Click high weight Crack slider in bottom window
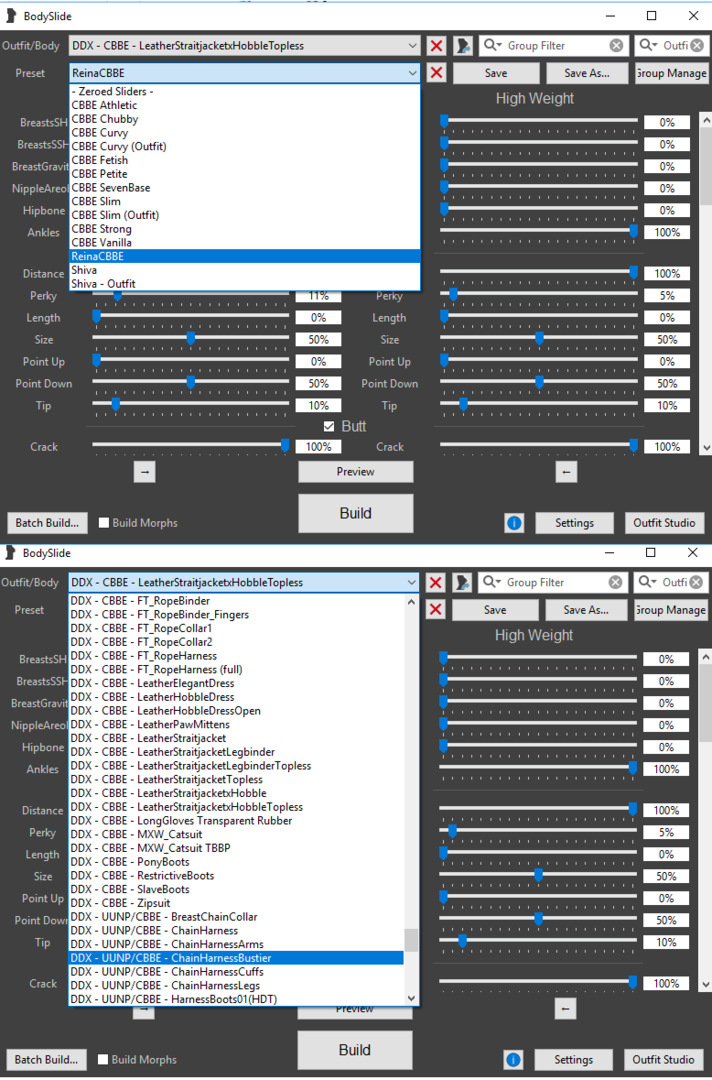Screen dimensions: 712x1080 tap(538, 983)
